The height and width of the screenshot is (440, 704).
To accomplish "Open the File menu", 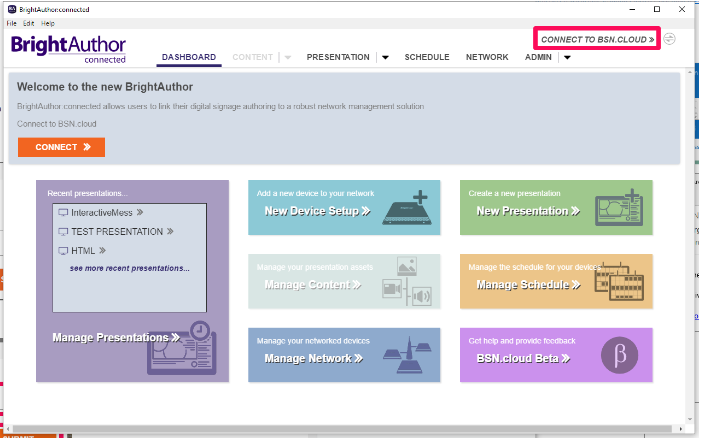I will [11, 23].
